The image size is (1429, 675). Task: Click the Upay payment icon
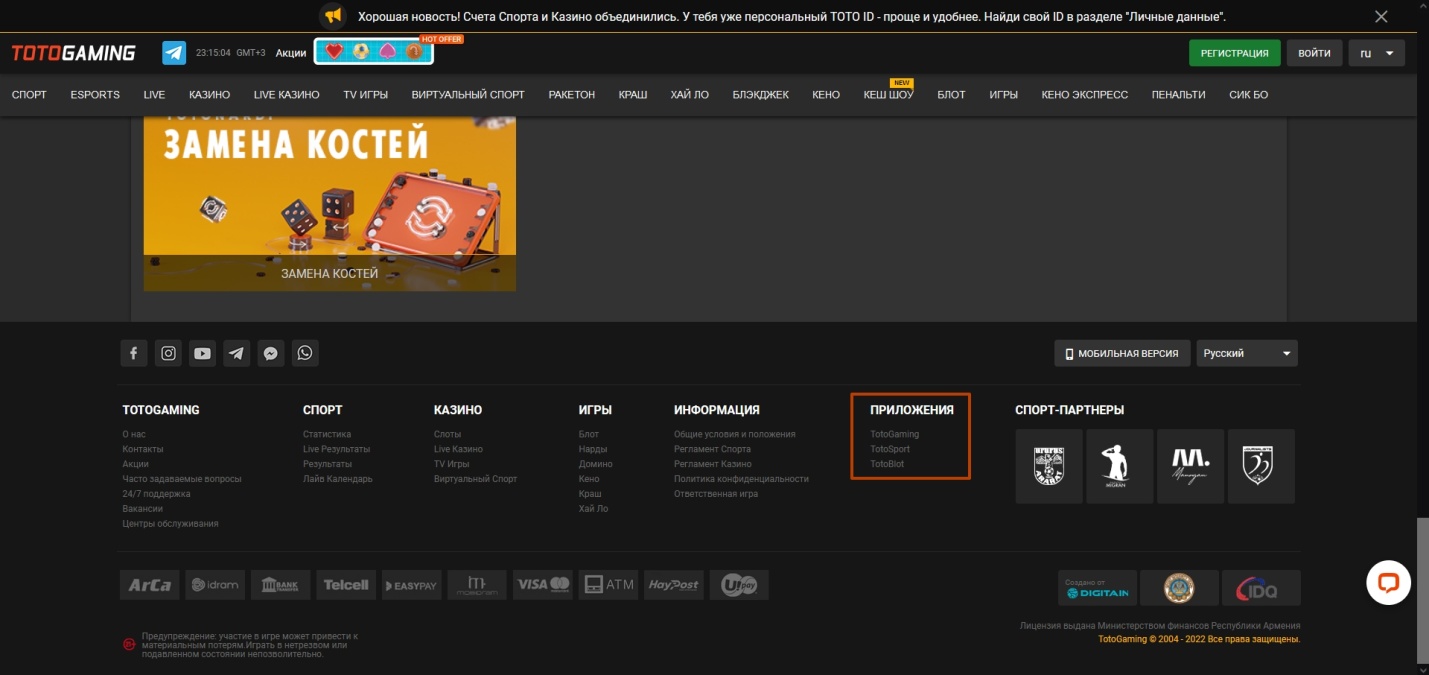click(x=739, y=585)
